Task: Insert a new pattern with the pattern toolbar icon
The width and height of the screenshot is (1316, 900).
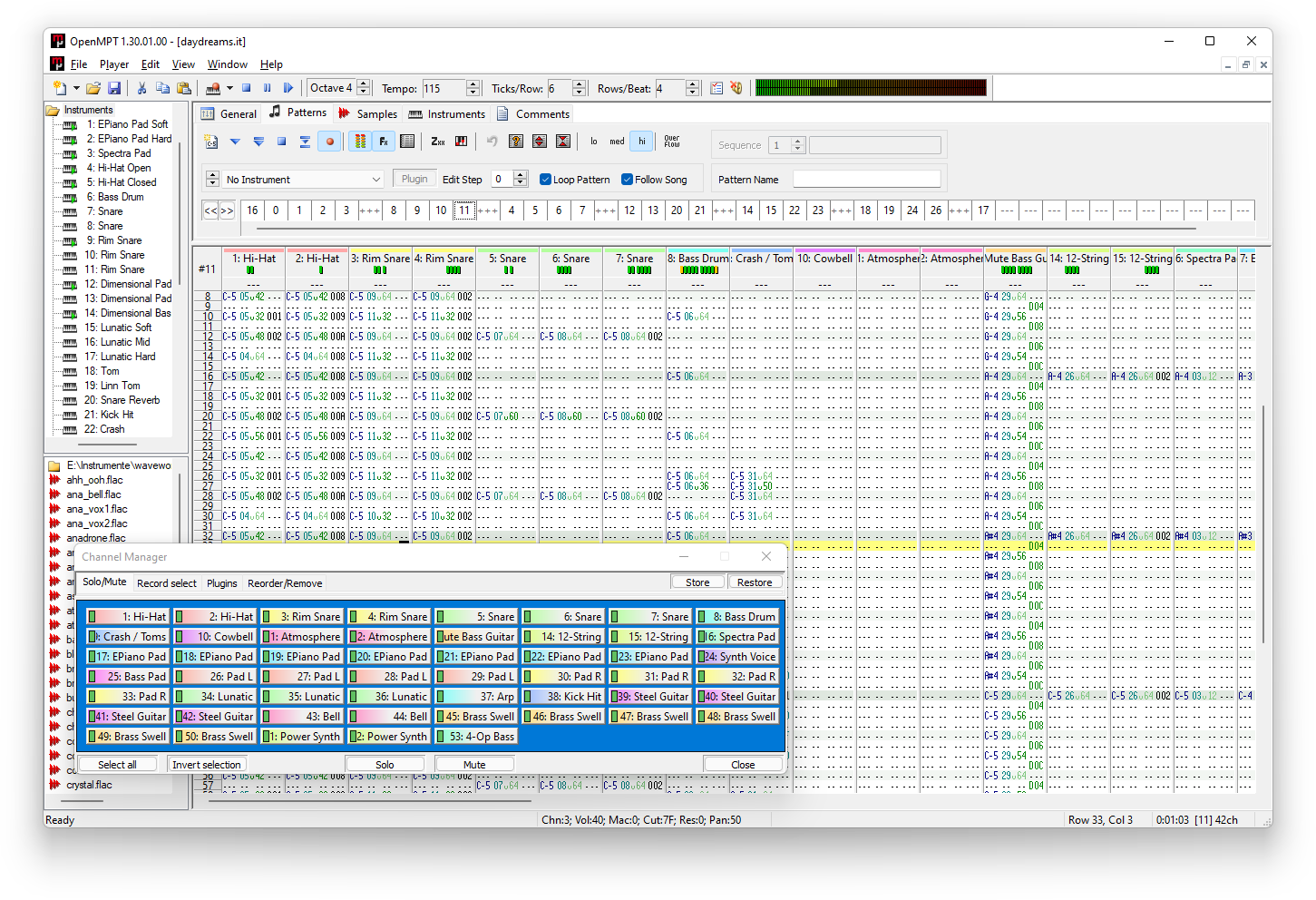Action: click(x=211, y=142)
